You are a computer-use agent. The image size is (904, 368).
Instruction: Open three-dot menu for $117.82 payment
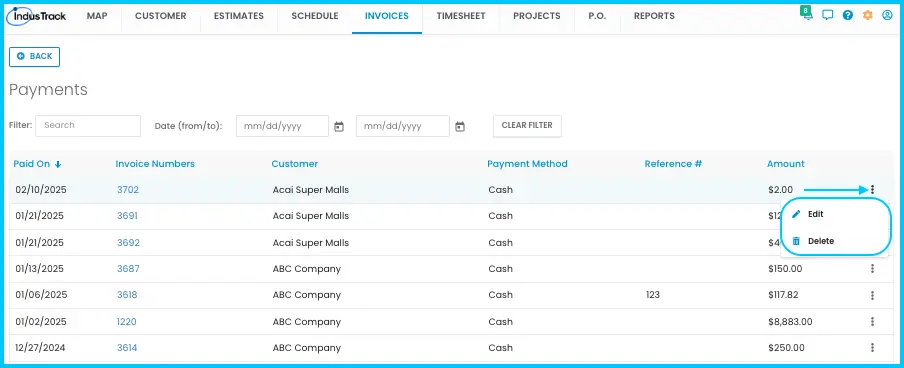coord(872,295)
